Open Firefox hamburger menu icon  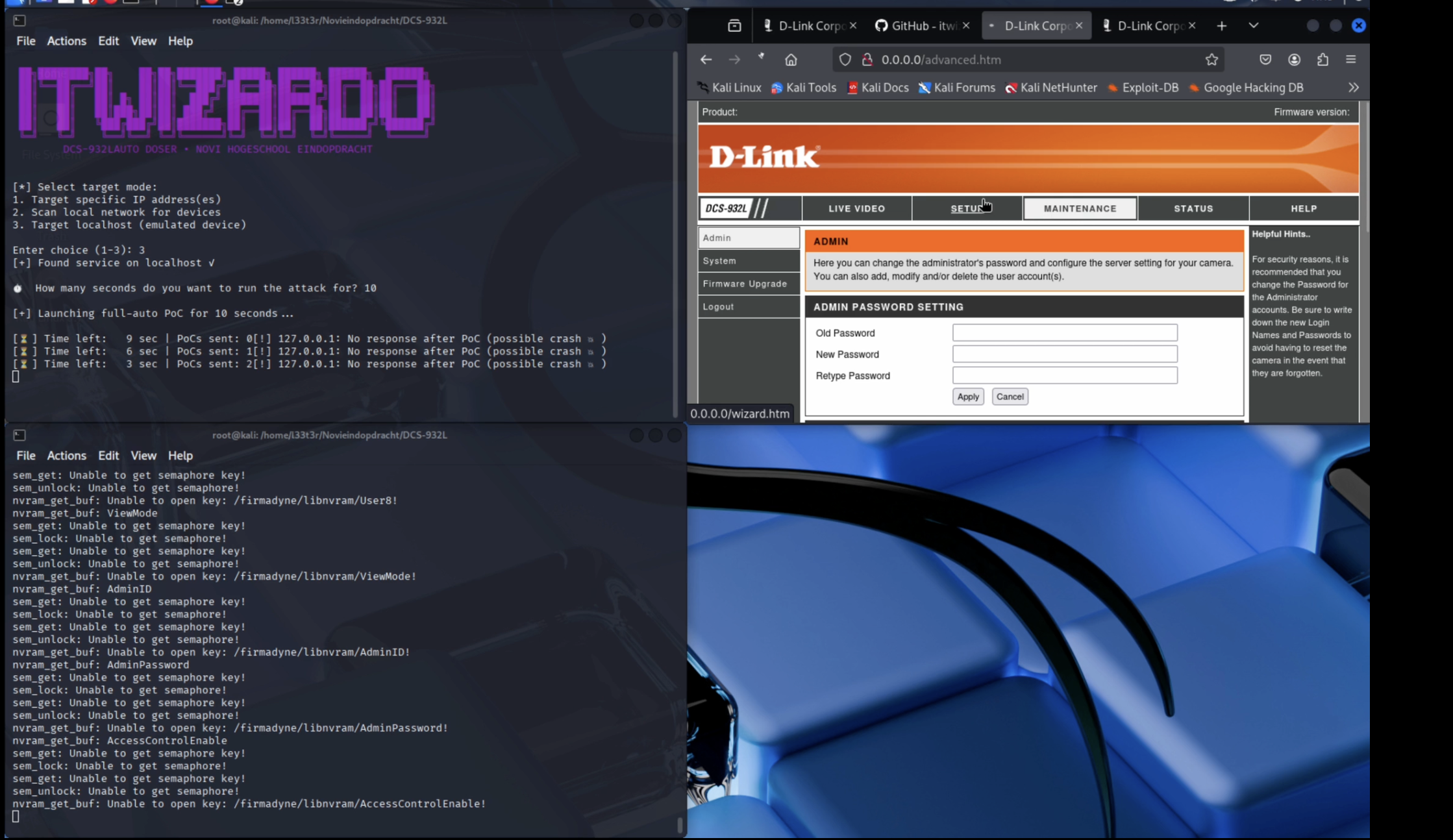point(1351,60)
